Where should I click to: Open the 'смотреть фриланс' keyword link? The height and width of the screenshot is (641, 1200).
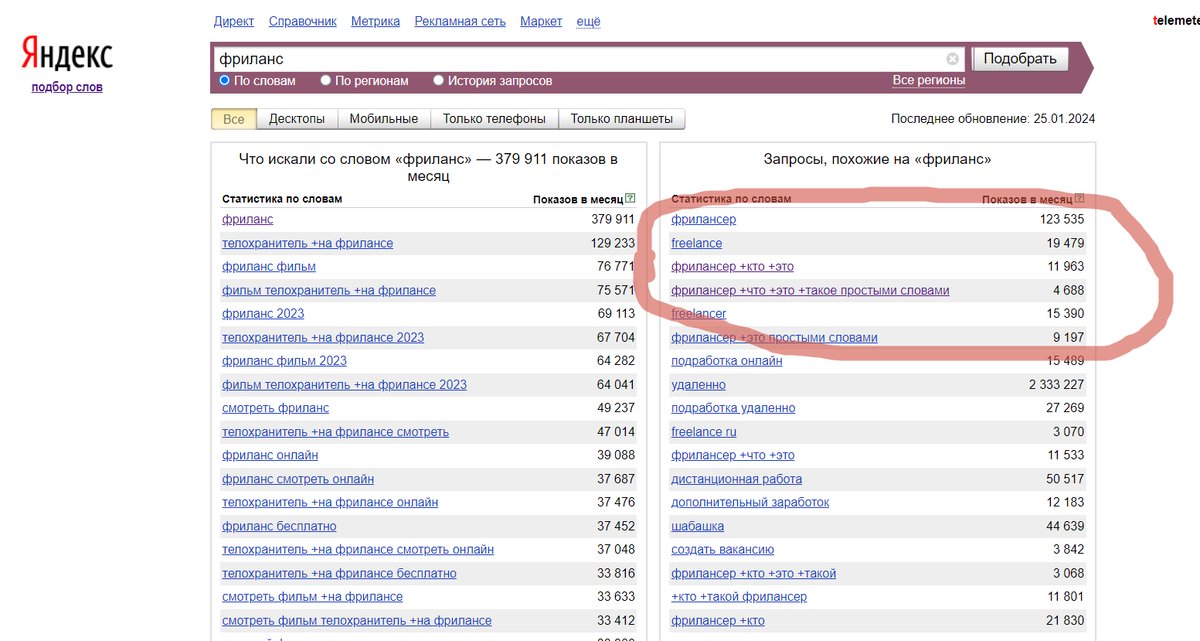pos(275,408)
